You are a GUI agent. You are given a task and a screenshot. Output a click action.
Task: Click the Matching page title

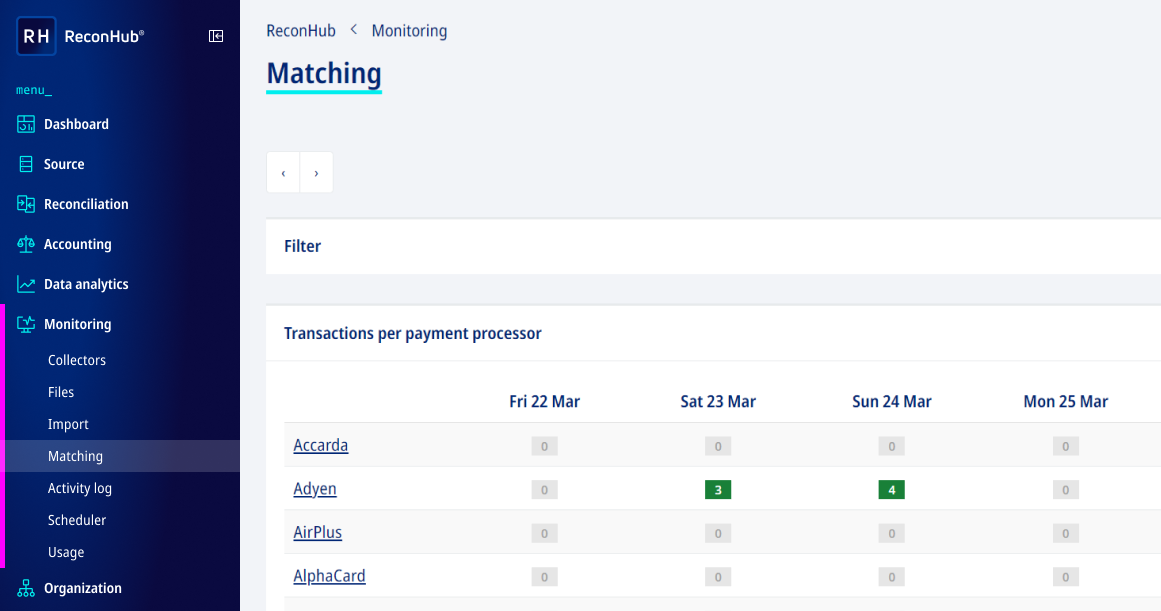324,73
